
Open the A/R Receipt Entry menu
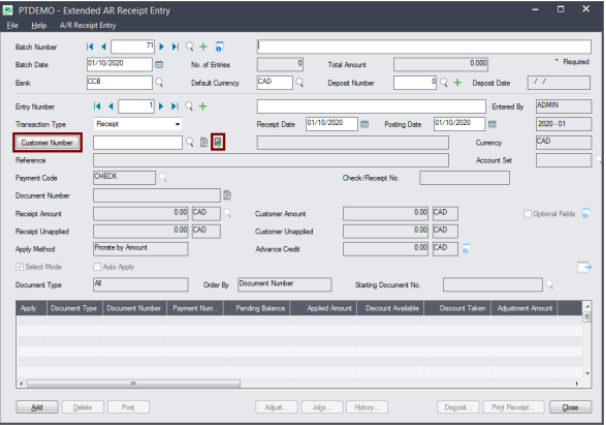click(x=88, y=26)
